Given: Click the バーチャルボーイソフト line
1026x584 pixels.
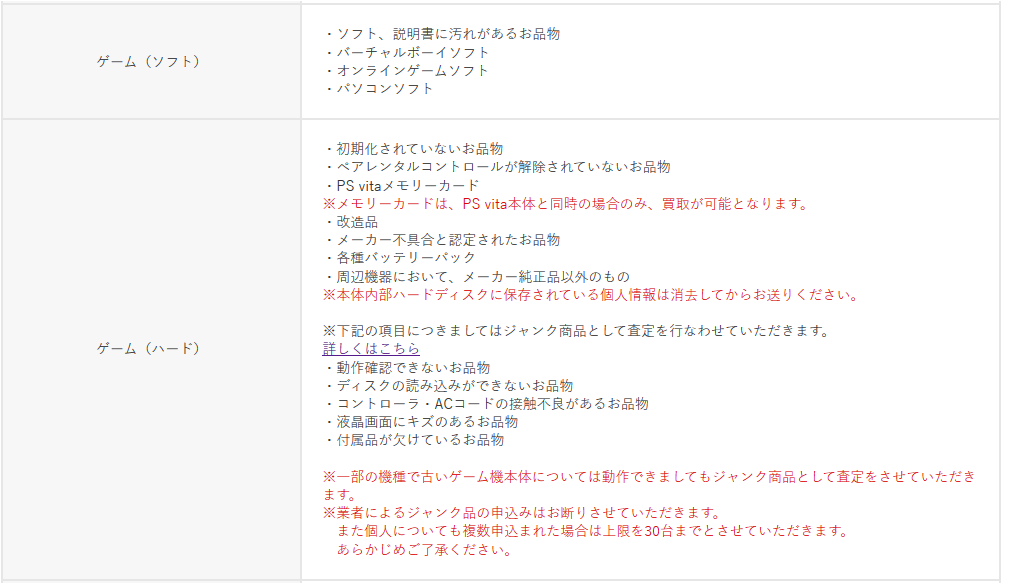Looking at the screenshot, I should click(407, 52).
